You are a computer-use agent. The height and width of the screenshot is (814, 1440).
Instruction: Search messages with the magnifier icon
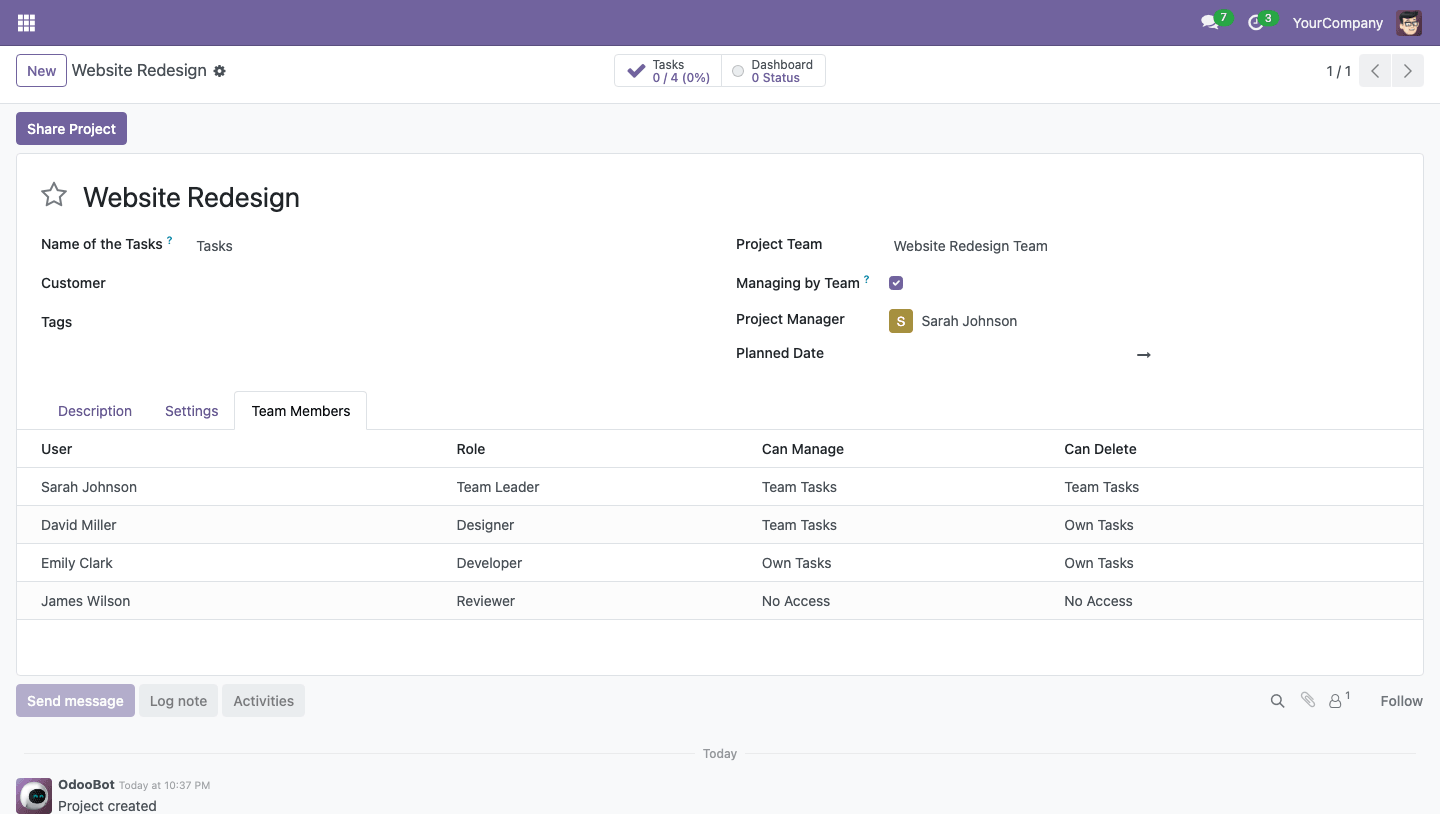tap(1277, 701)
